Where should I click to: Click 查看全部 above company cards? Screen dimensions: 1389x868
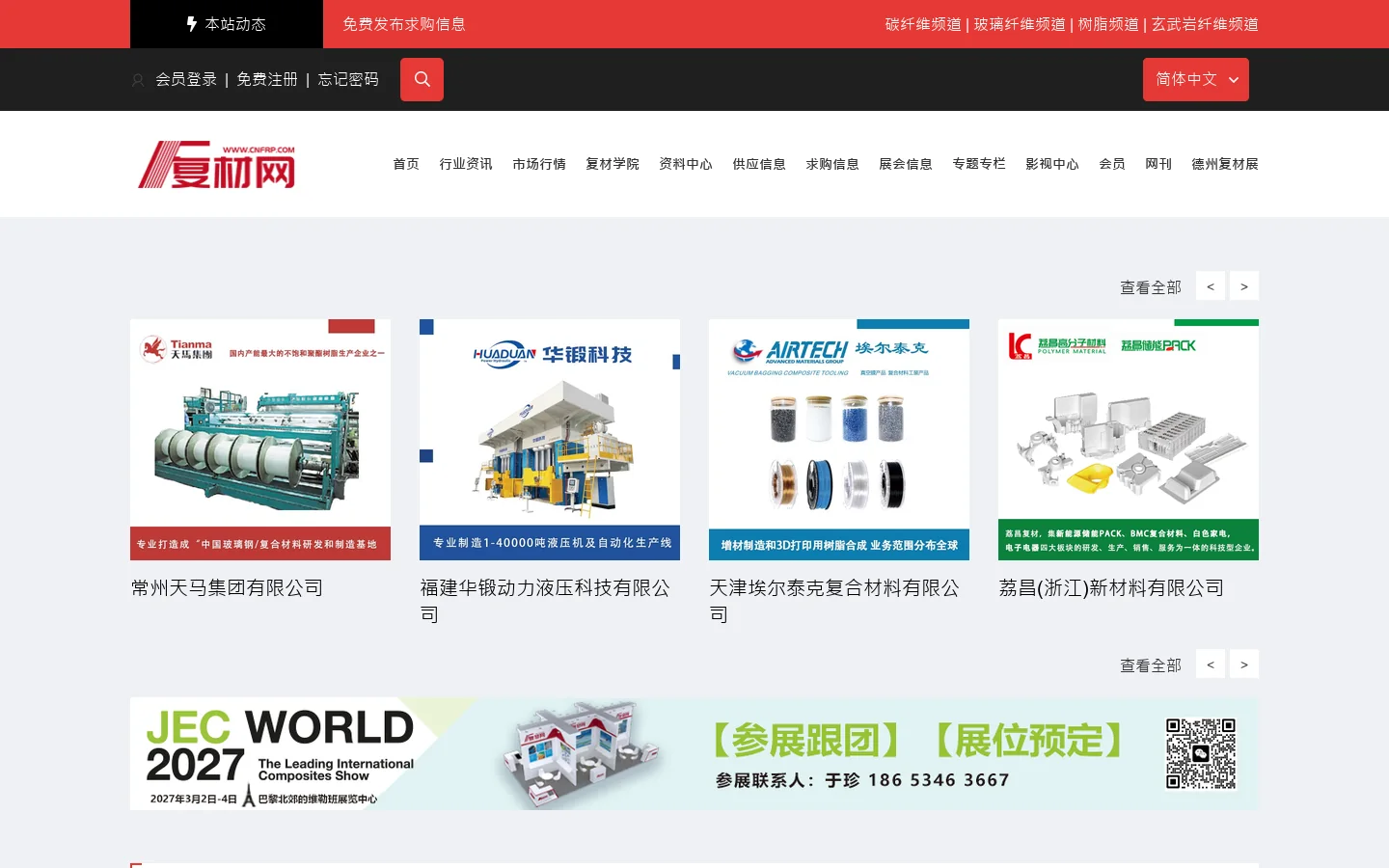click(x=1151, y=287)
